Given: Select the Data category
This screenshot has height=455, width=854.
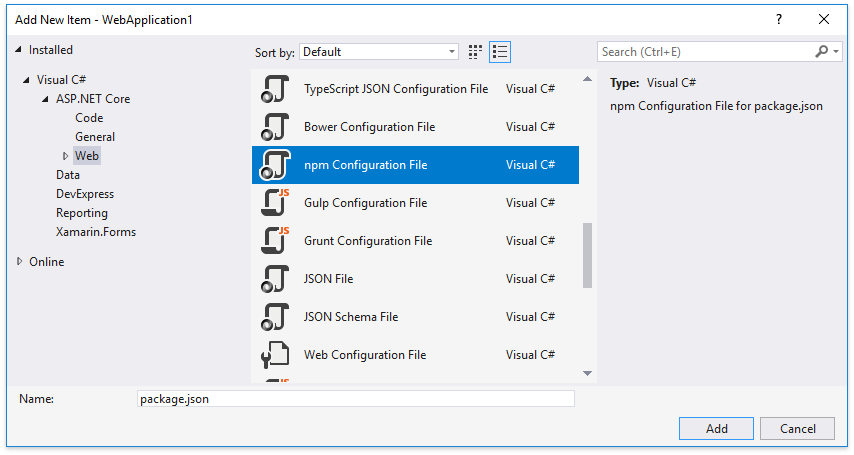Looking at the screenshot, I should tap(68, 175).
